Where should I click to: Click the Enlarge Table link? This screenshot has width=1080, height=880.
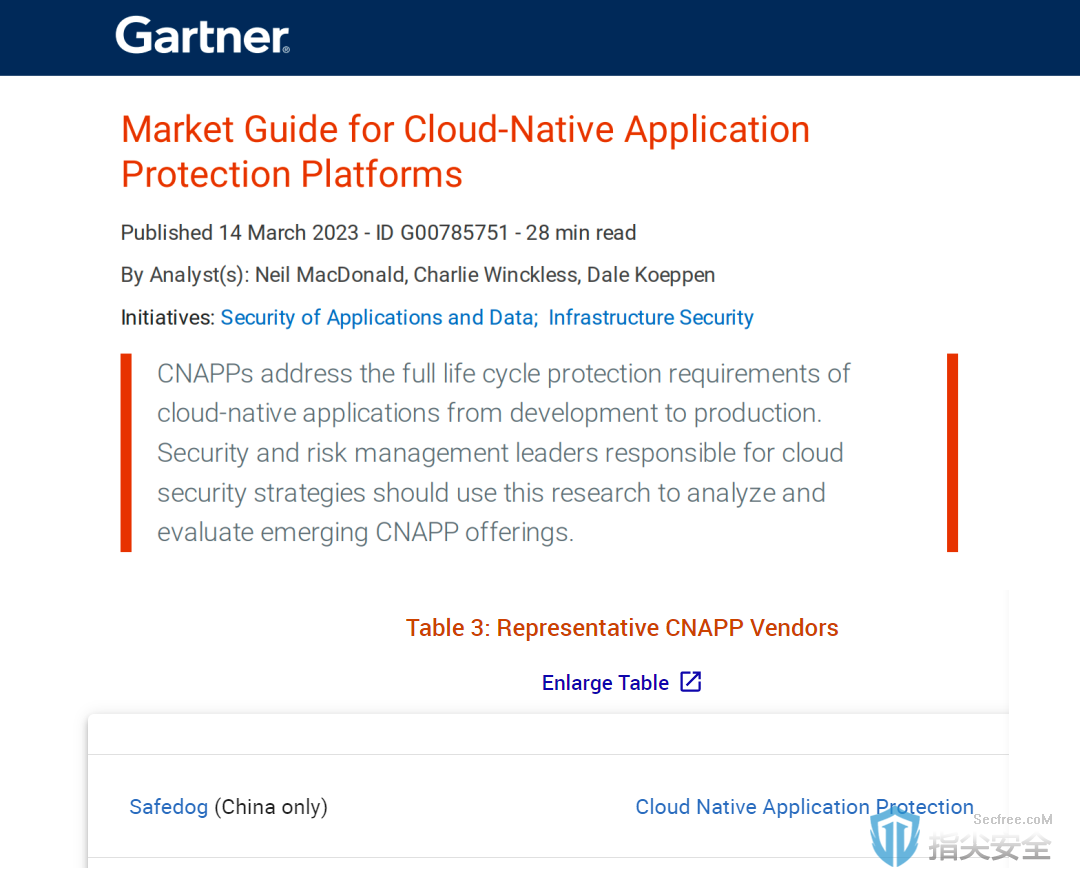(x=605, y=682)
